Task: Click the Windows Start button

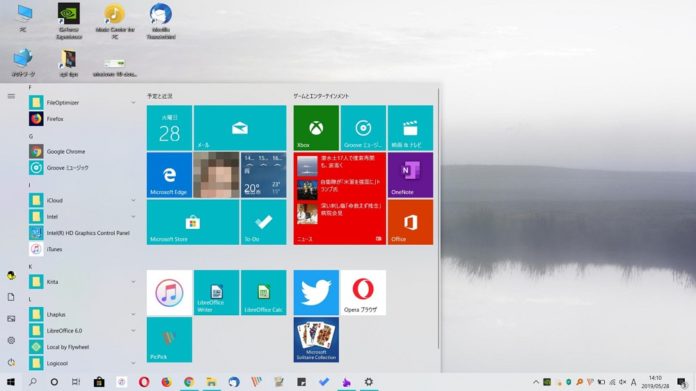Action: pyautogui.click(x=11, y=382)
